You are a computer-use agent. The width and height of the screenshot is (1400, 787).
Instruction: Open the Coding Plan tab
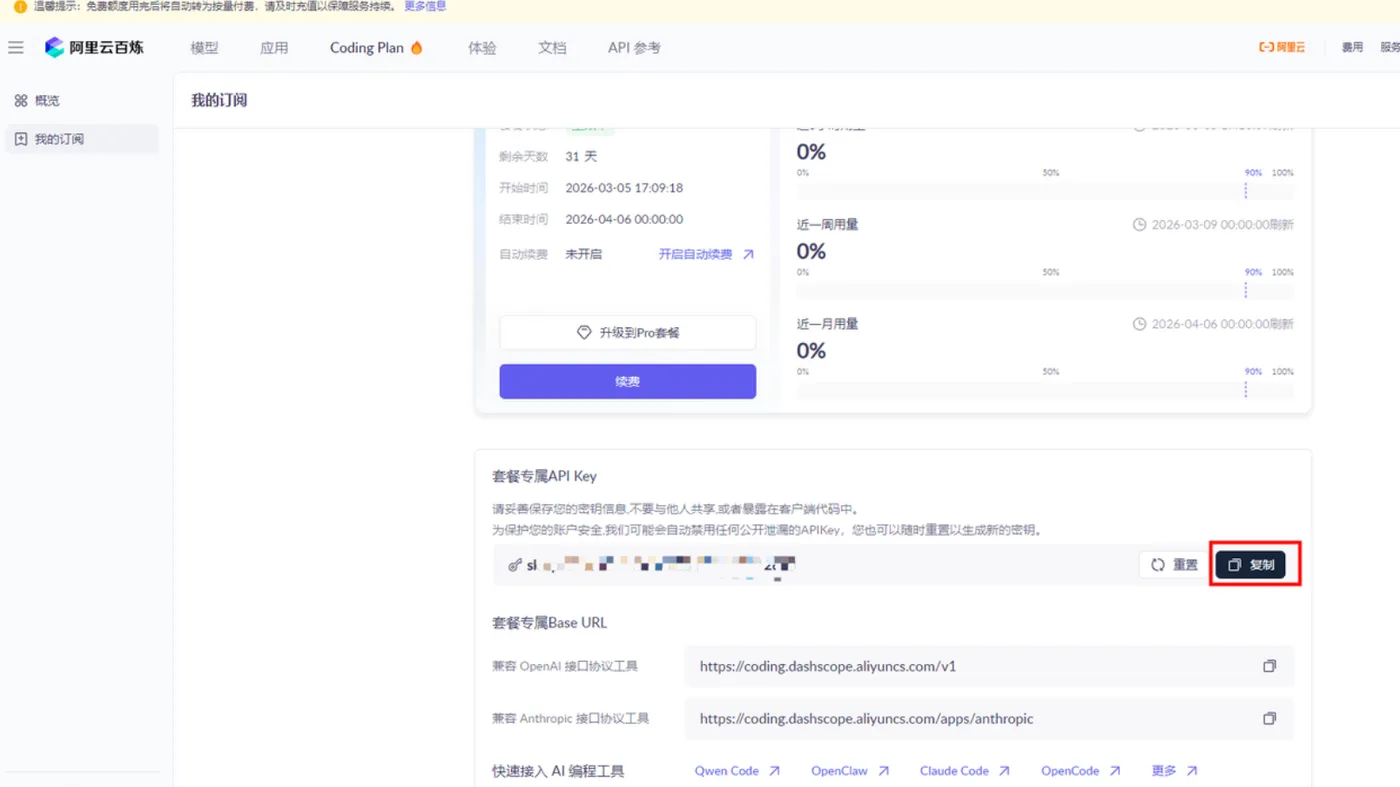(377, 48)
